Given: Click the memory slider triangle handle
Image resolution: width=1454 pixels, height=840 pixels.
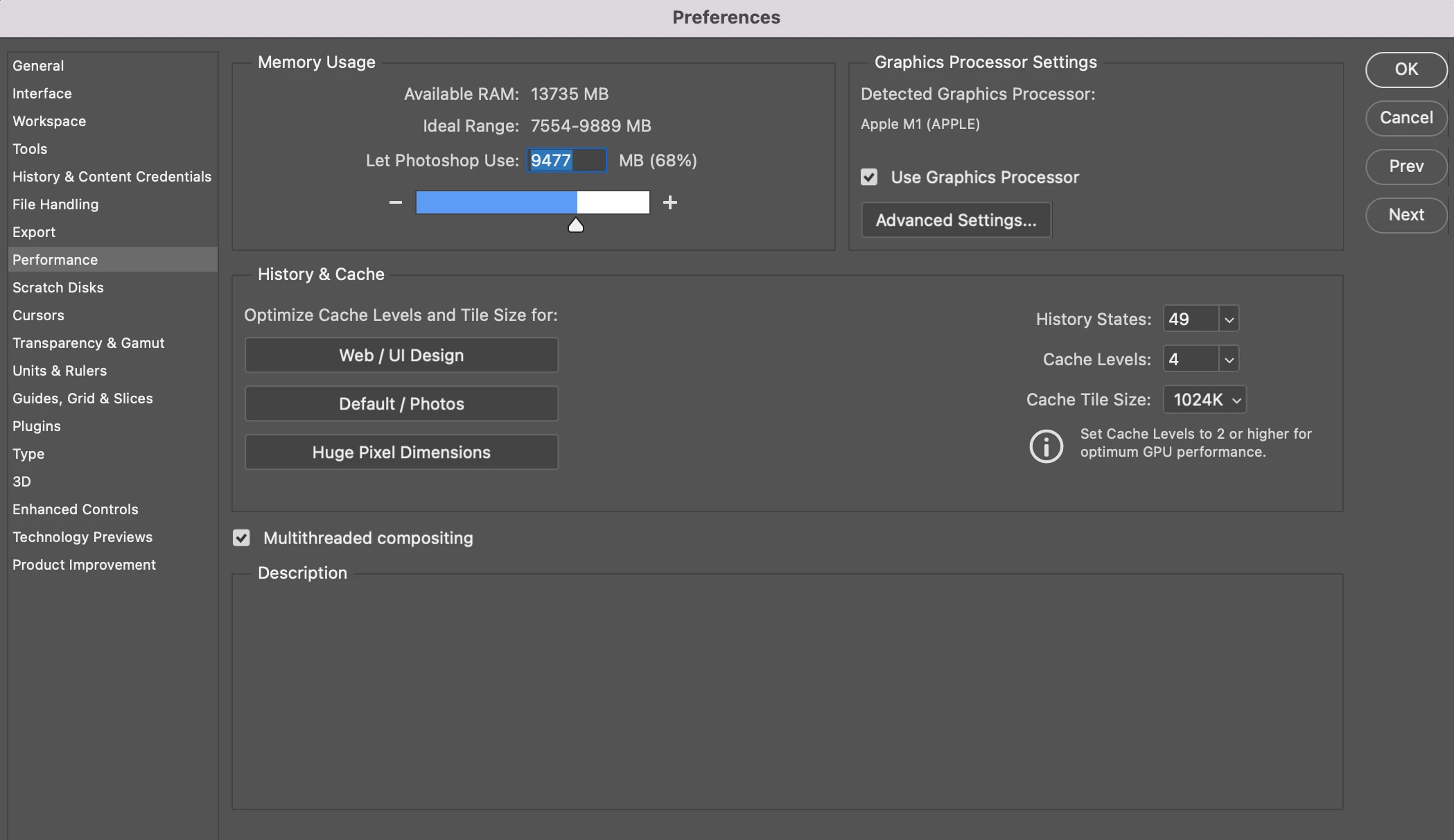Looking at the screenshot, I should [576, 225].
